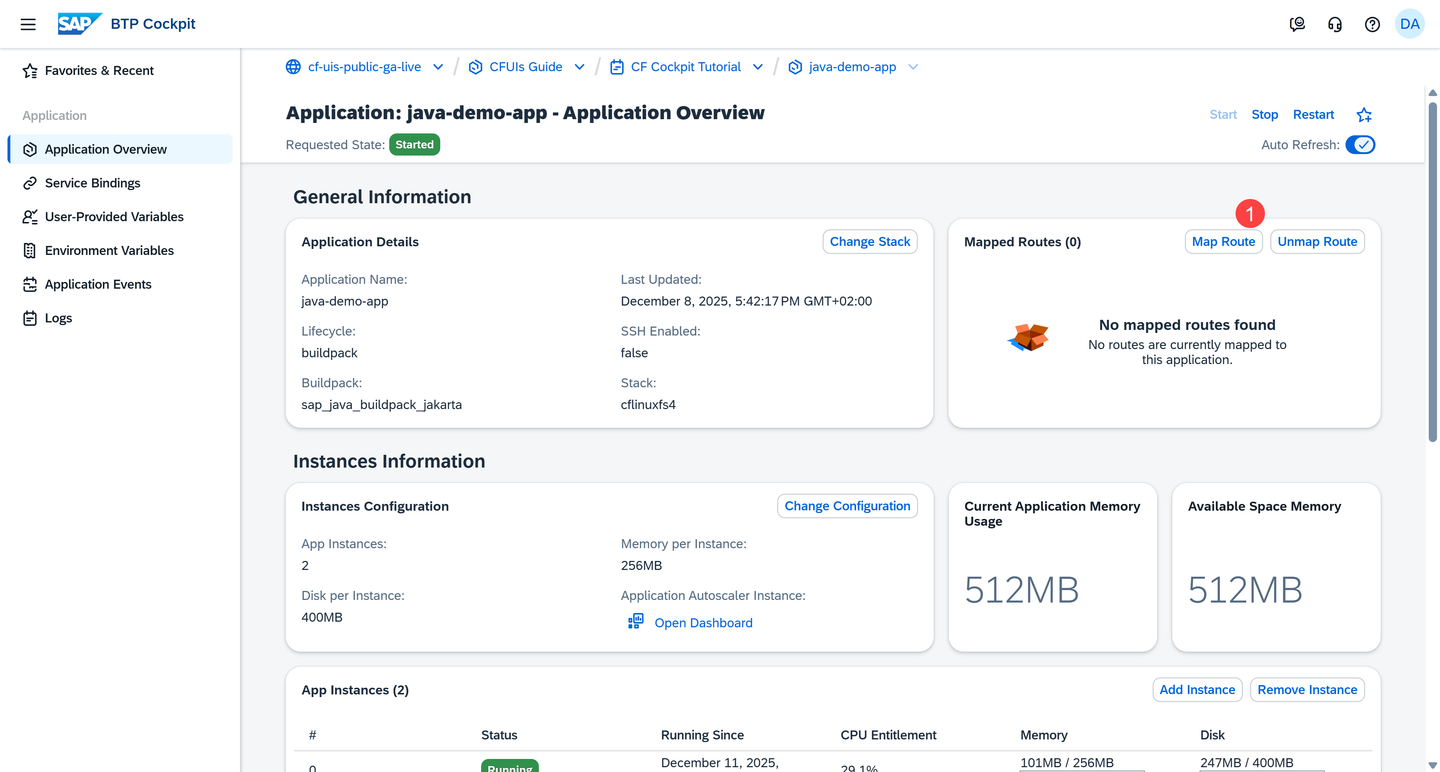Viewport: 1440px width, 772px height.
Task: Open the Autoscaler Open Dashboard link
Action: point(703,623)
